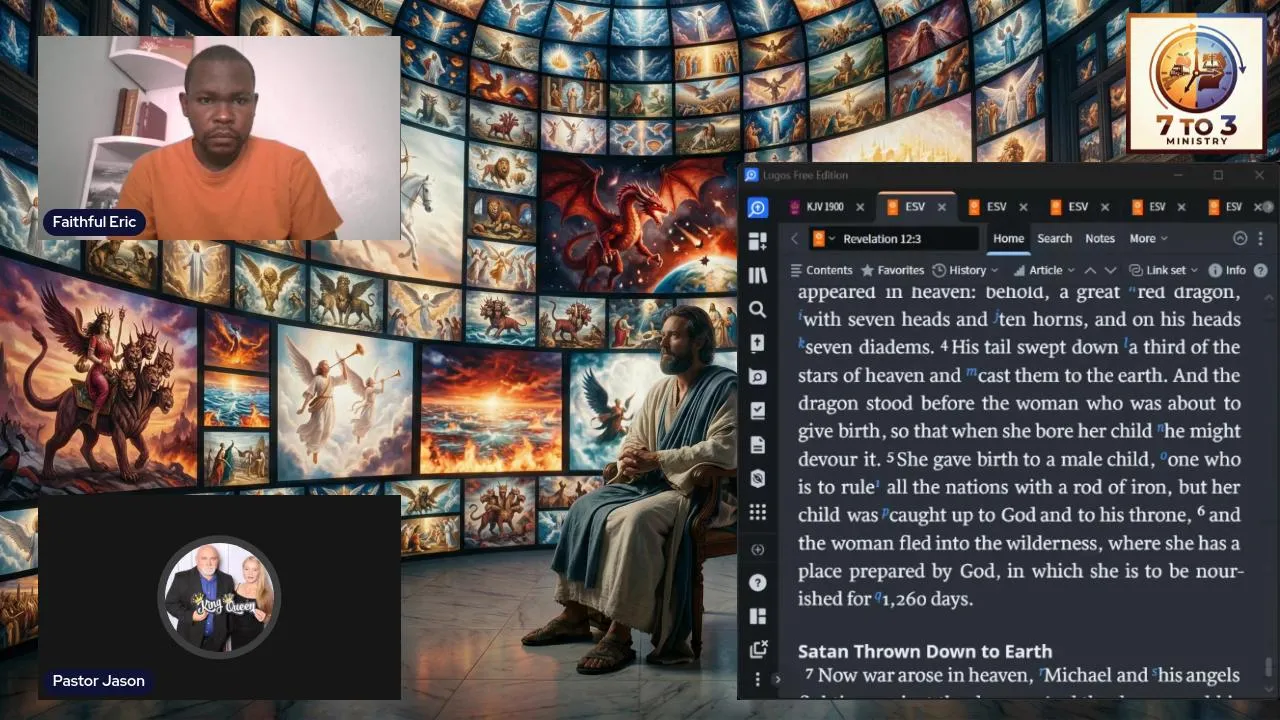Click footnote marker before "Michael"
Screen dimensions: 1280x720
click(1042, 672)
